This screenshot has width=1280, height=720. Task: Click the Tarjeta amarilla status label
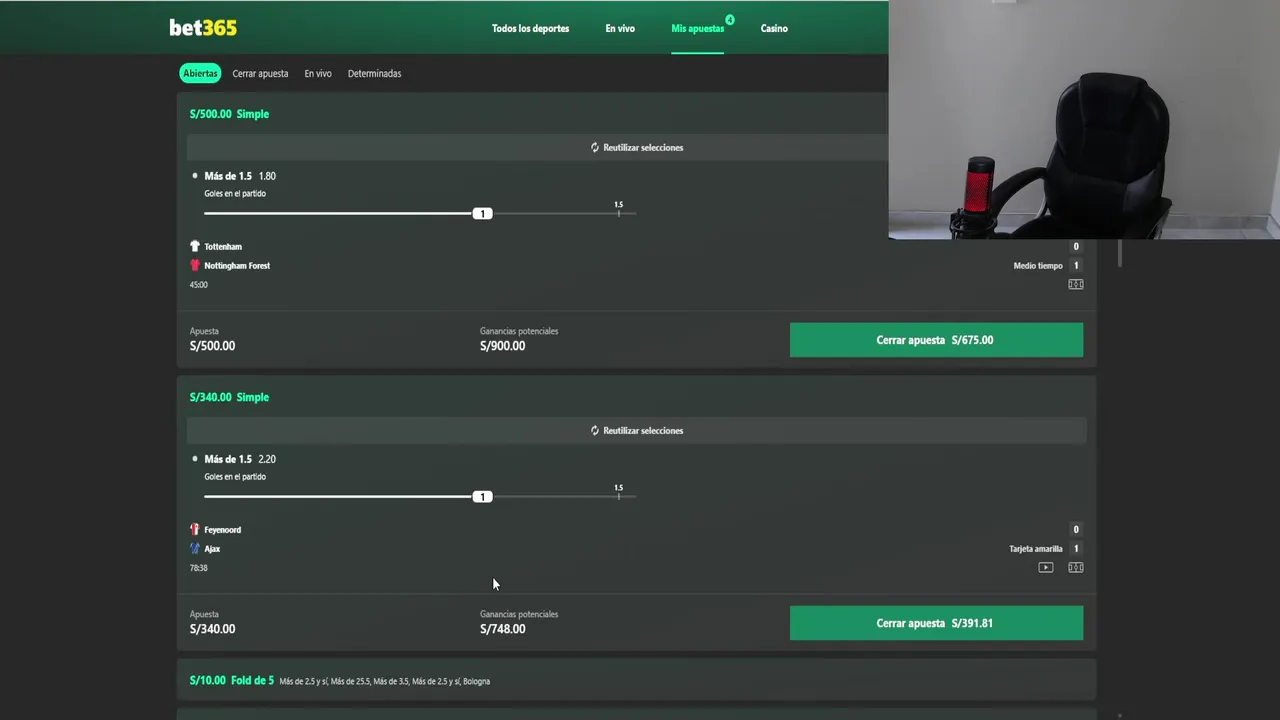[x=1036, y=549]
